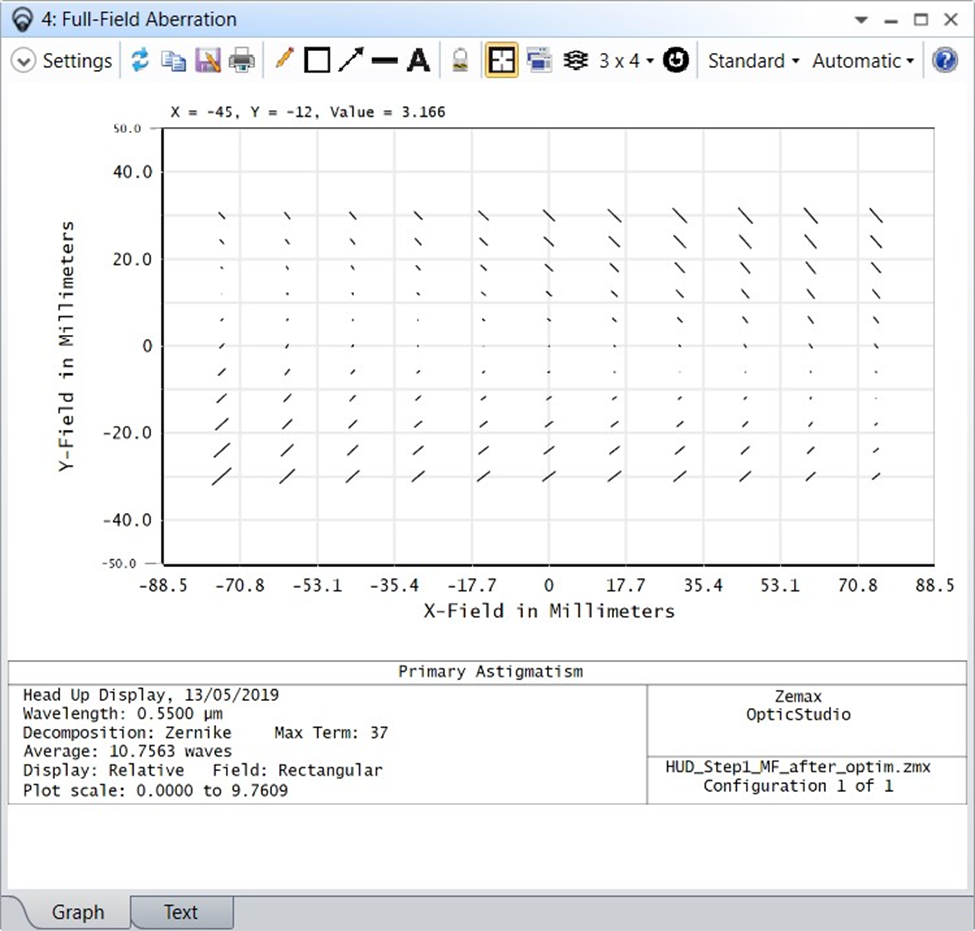Save the graph with the floppy disk icon
The height and width of the screenshot is (931, 975).
click(207, 61)
